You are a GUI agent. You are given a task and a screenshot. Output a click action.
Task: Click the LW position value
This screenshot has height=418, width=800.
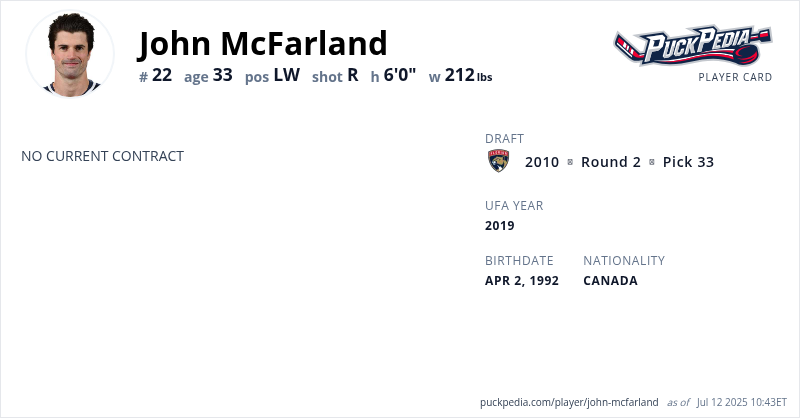click(x=286, y=75)
